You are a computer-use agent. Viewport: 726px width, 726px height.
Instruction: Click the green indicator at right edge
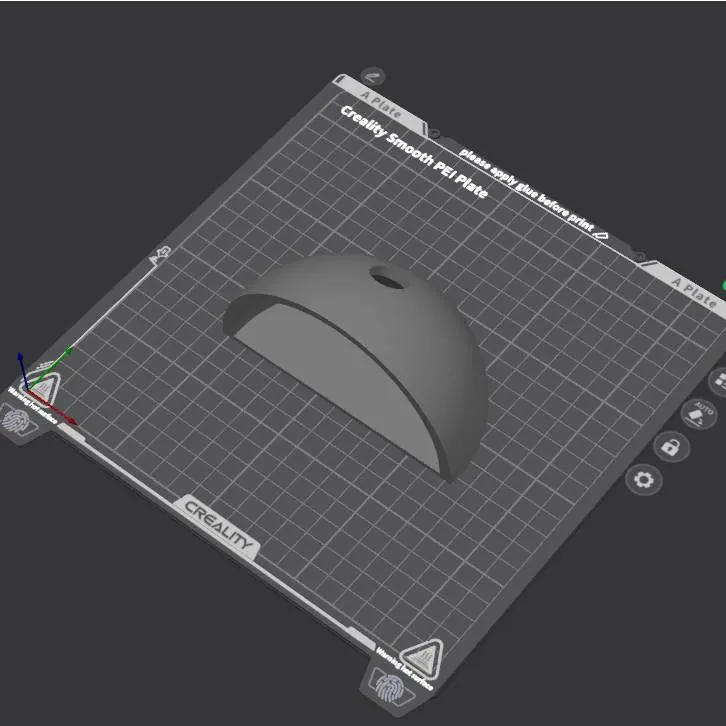[x=724, y=285]
